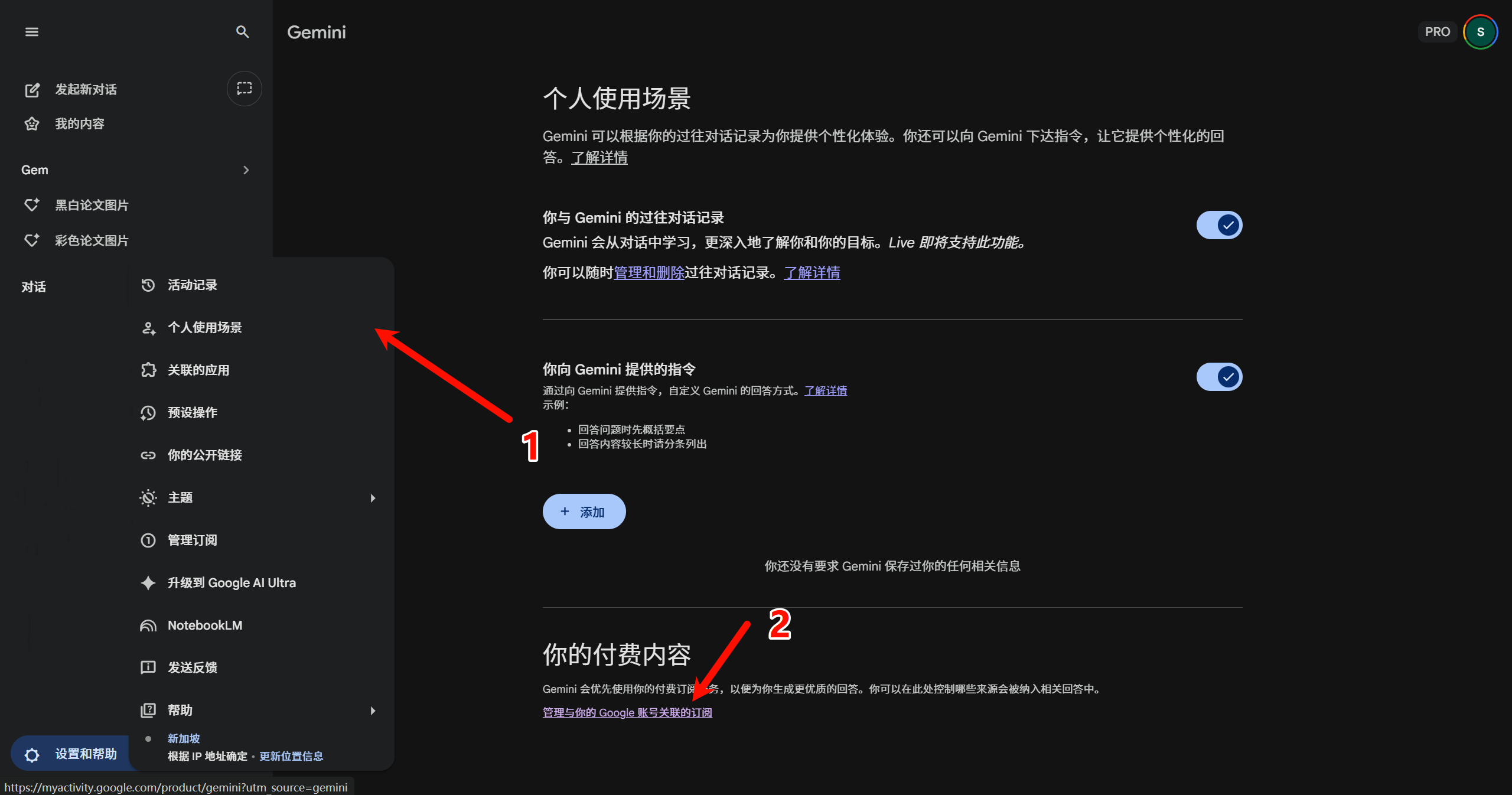1512x795 pixels.
Task: Click the theme sun icon
Action: pos(148,498)
